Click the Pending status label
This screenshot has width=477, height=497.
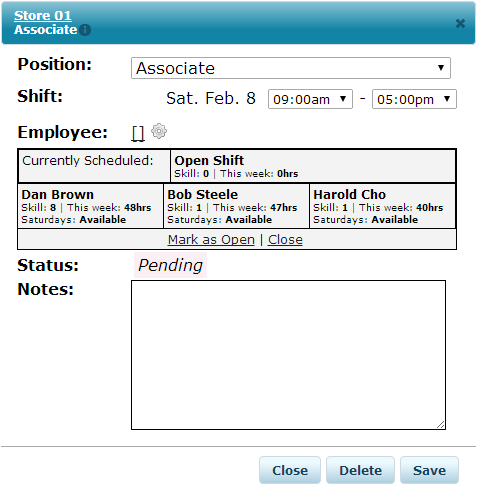(x=170, y=265)
